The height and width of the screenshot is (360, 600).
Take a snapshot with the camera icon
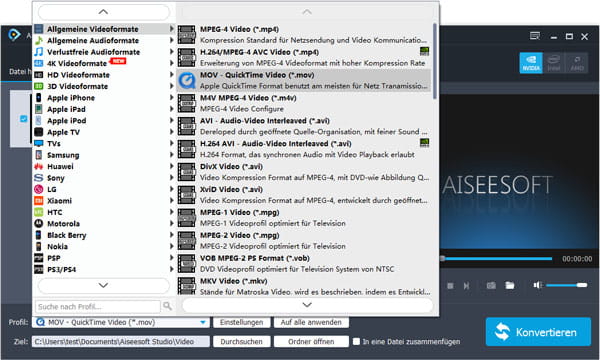coord(491,285)
